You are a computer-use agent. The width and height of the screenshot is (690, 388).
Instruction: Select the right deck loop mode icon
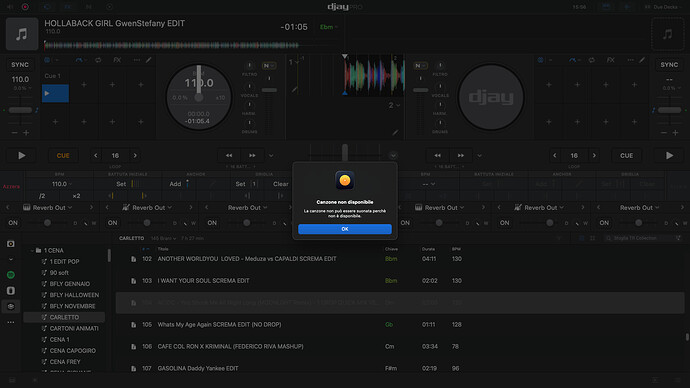pyautogui.click(x=592, y=60)
